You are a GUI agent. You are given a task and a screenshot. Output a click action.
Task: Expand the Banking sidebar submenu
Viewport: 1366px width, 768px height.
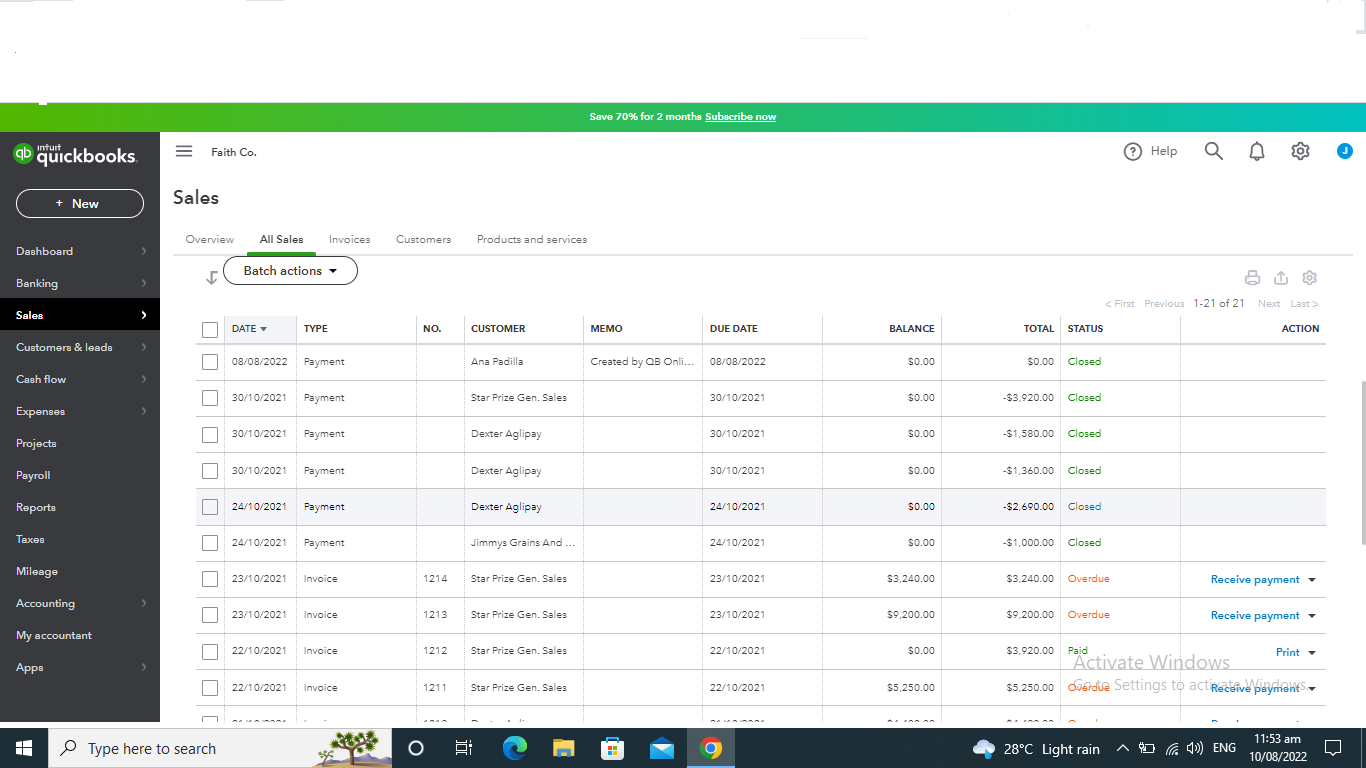click(144, 283)
